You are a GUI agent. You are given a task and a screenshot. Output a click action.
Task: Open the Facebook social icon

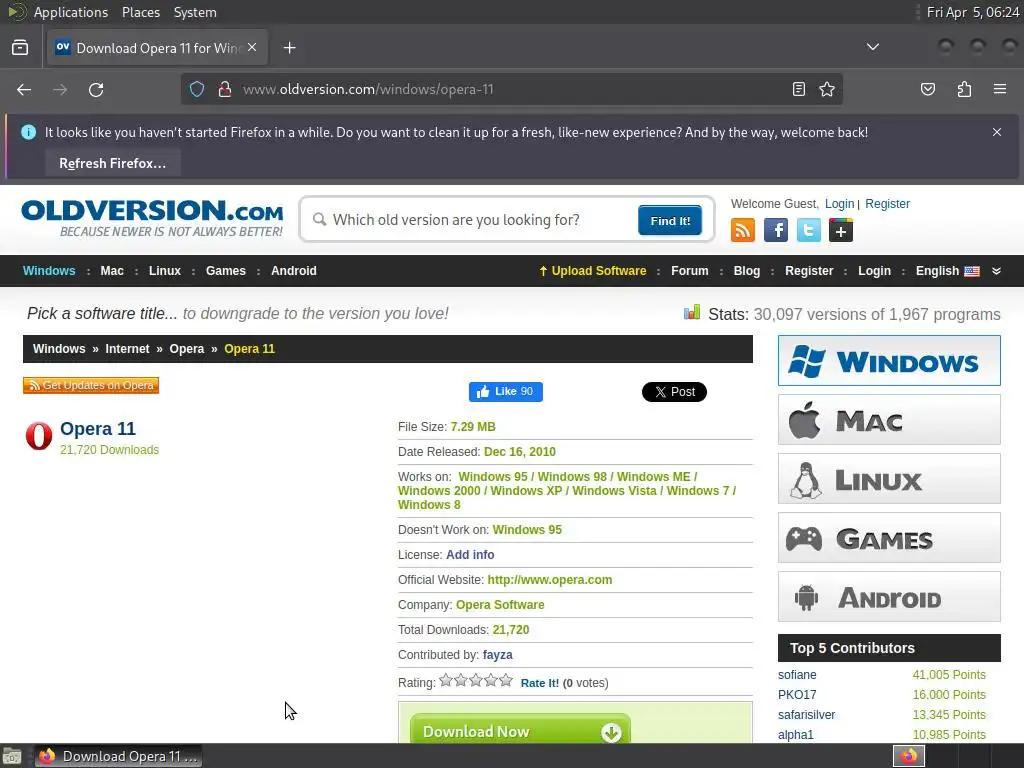pos(776,231)
